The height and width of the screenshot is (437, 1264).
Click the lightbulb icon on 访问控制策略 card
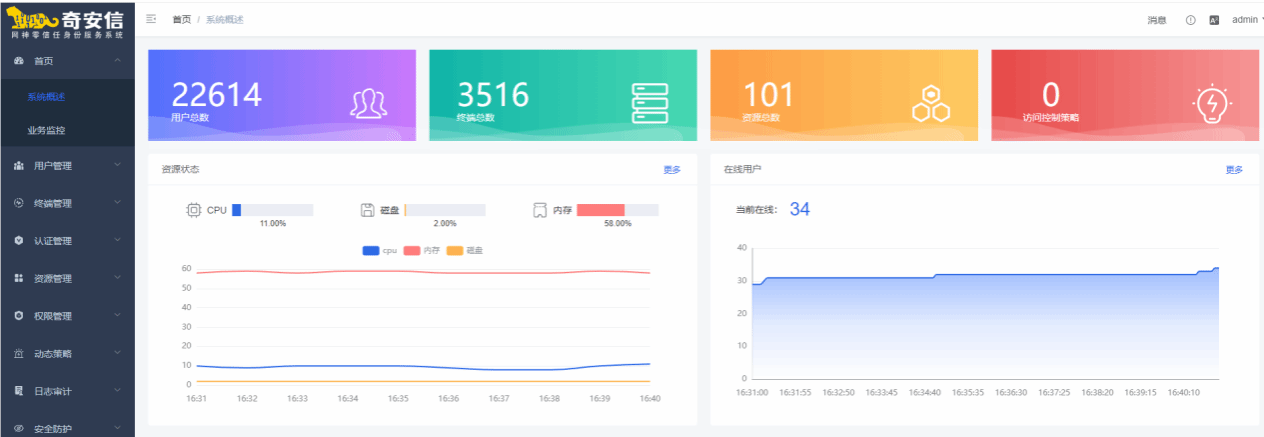tap(1212, 102)
